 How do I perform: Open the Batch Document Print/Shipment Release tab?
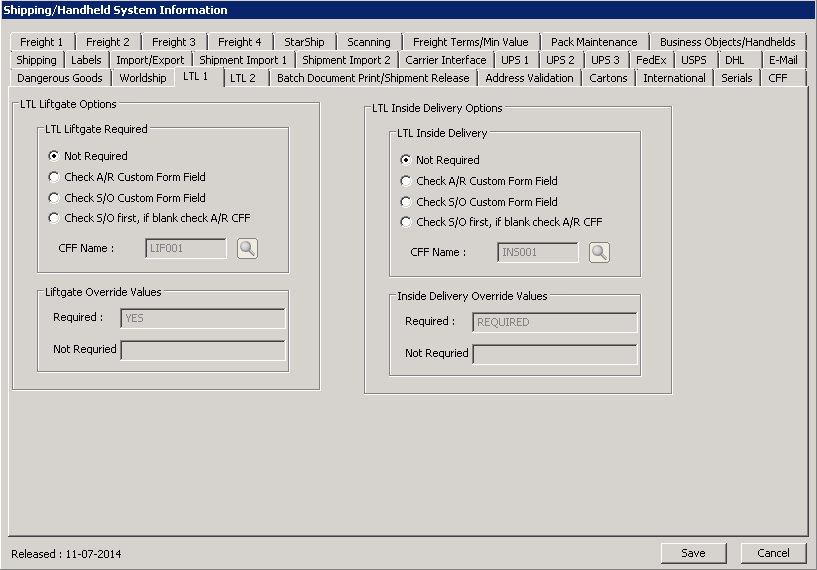372,78
